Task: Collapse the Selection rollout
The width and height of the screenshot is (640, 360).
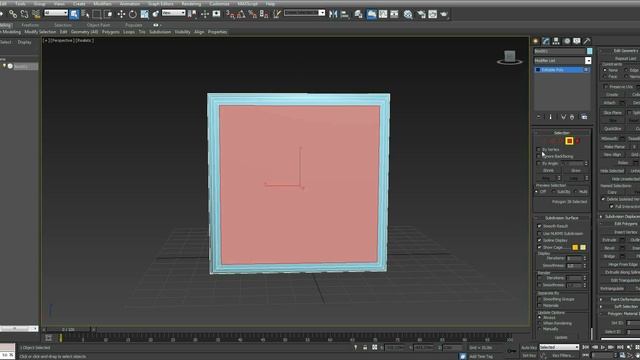Action: coord(562,133)
